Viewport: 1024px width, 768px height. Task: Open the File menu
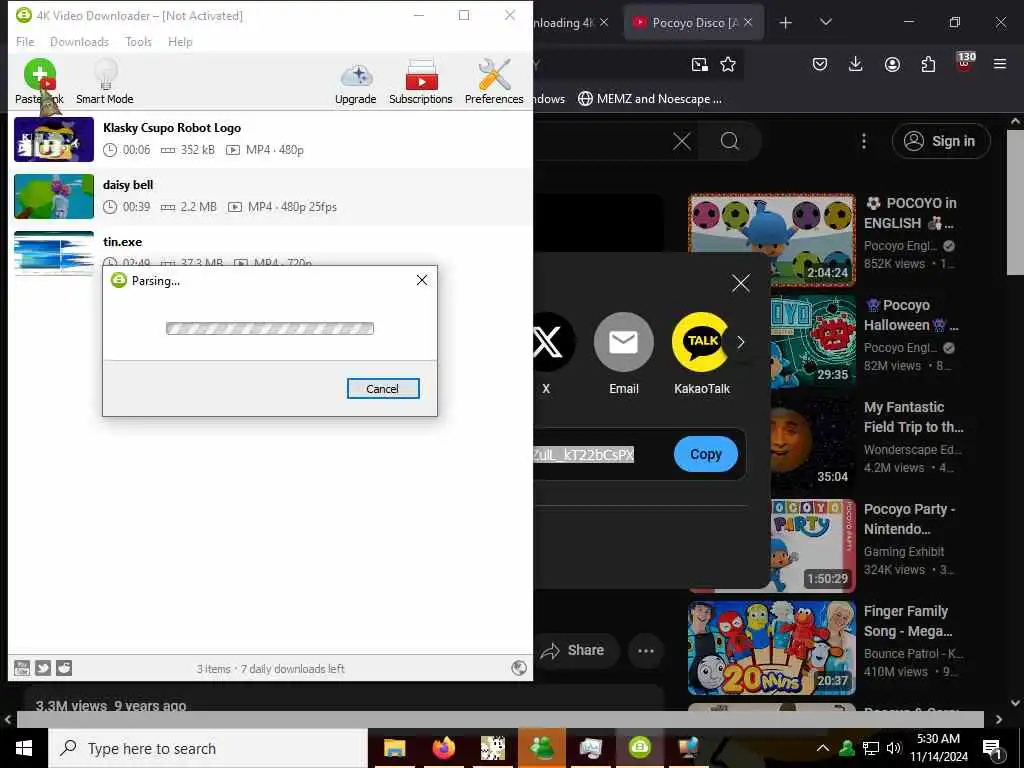[x=25, y=42]
